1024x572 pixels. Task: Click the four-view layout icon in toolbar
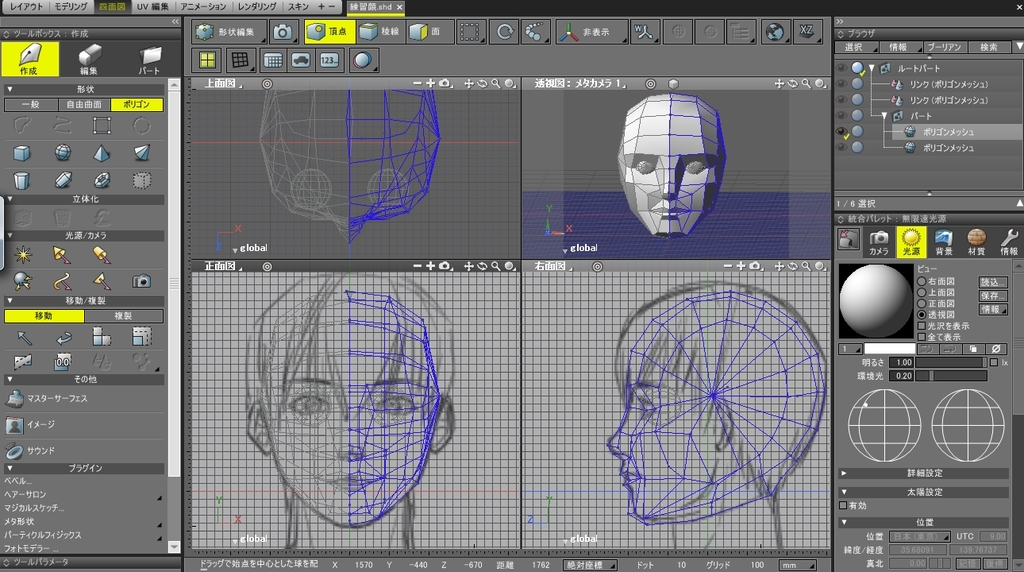click(x=208, y=60)
